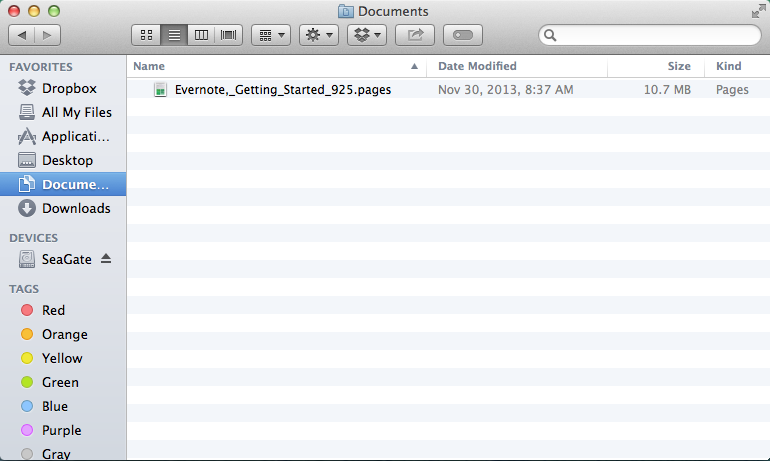
Task: Toggle list view mode on
Action: (174, 35)
